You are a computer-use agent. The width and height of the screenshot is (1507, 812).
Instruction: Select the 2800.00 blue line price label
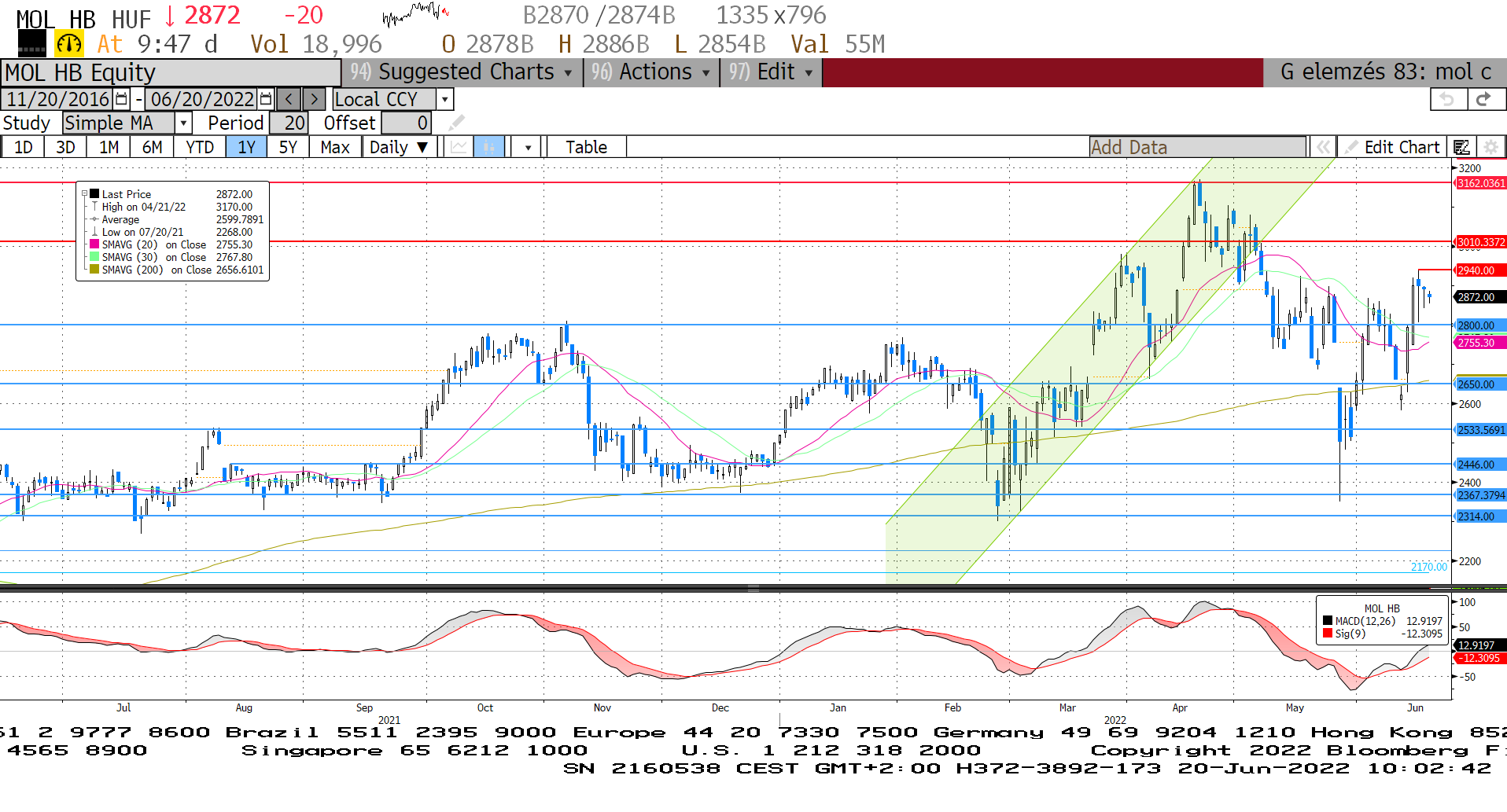(1480, 325)
